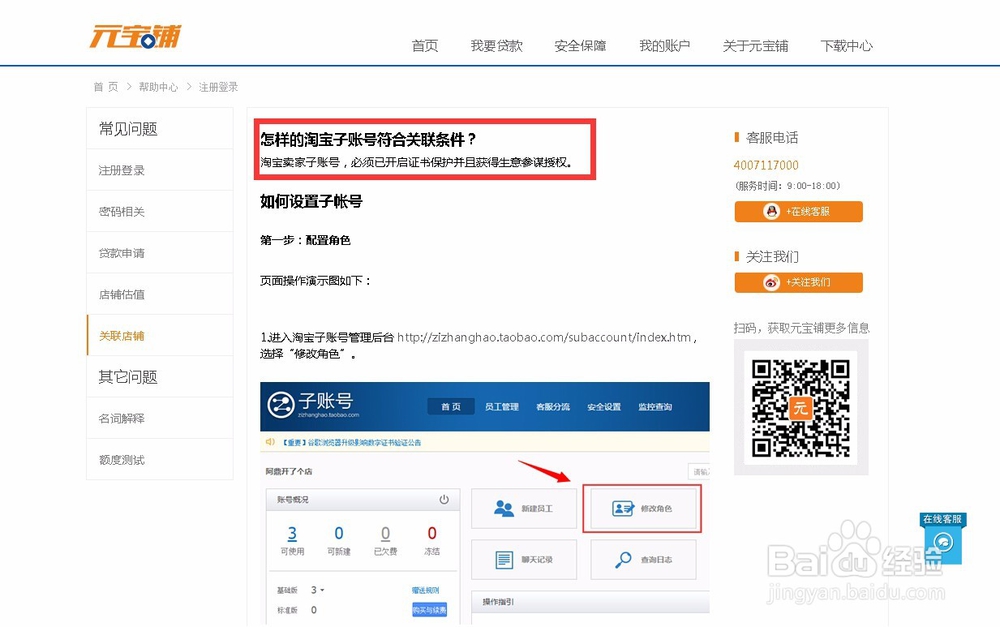The image size is (1000, 627).
Task: Select 密码相关 in the help sidebar
Action: (x=159, y=211)
